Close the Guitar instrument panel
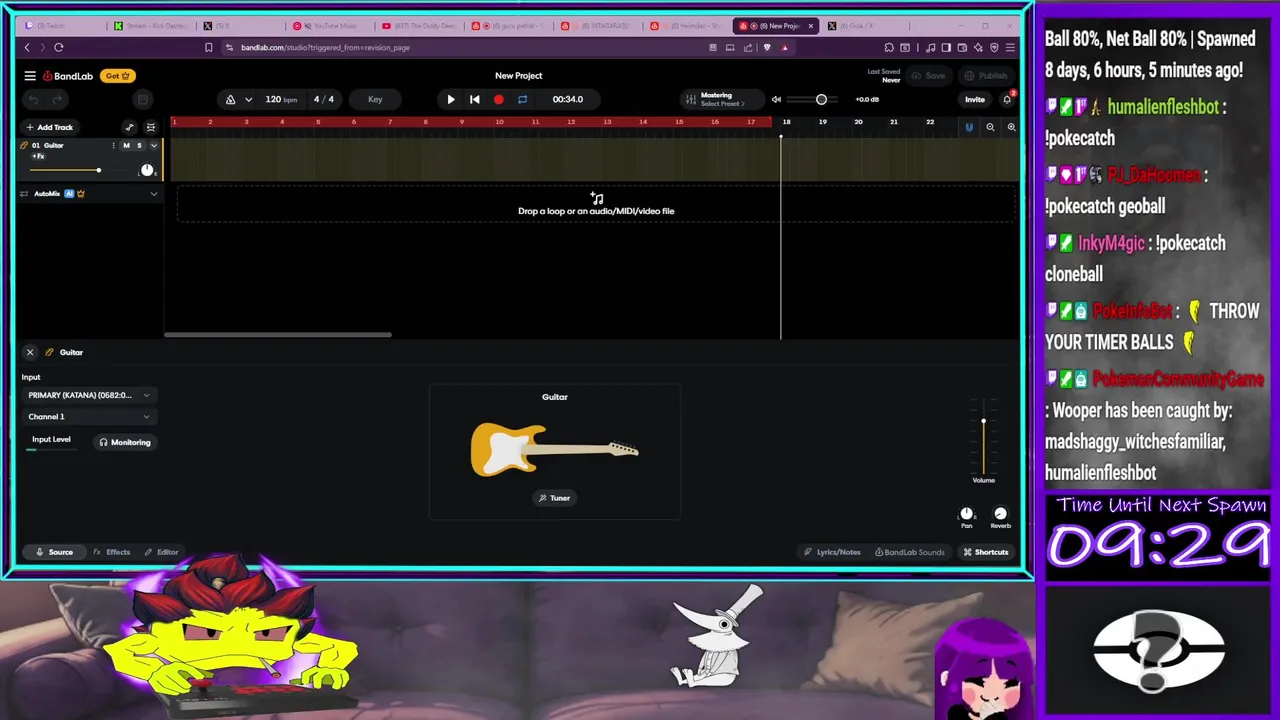1280x720 pixels. 30,352
